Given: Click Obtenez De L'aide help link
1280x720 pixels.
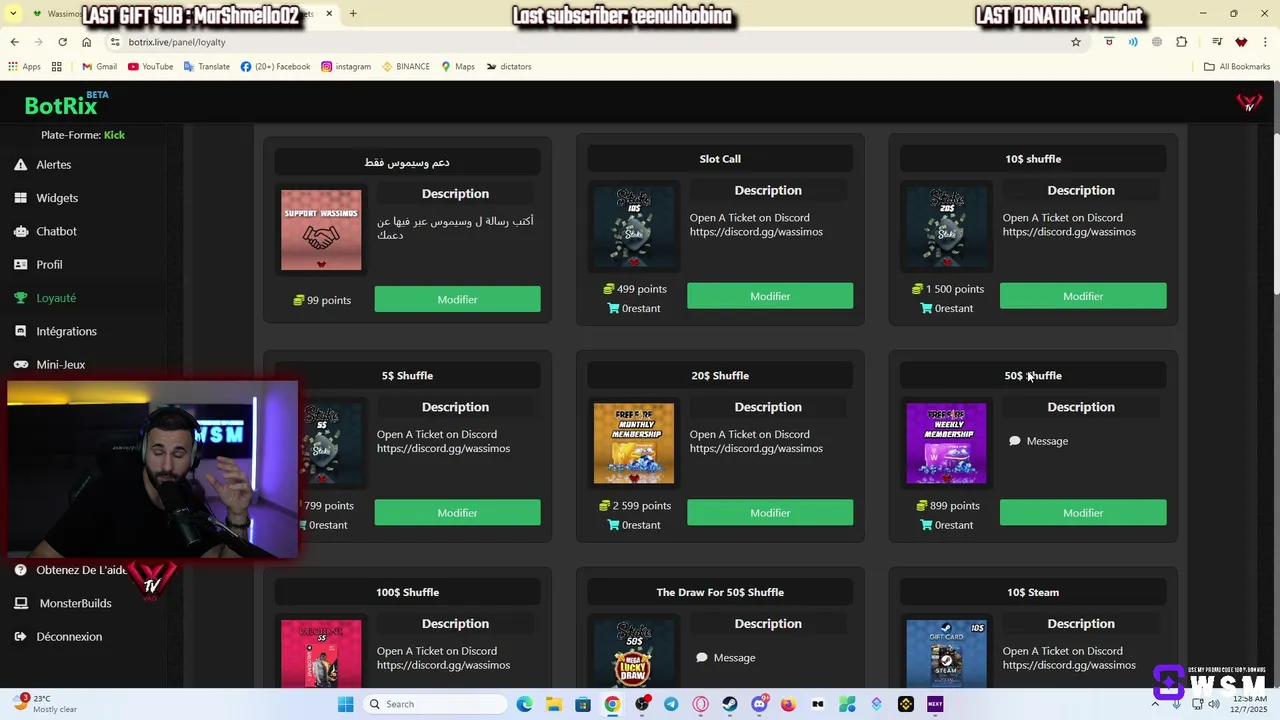Looking at the screenshot, I should pos(81,570).
